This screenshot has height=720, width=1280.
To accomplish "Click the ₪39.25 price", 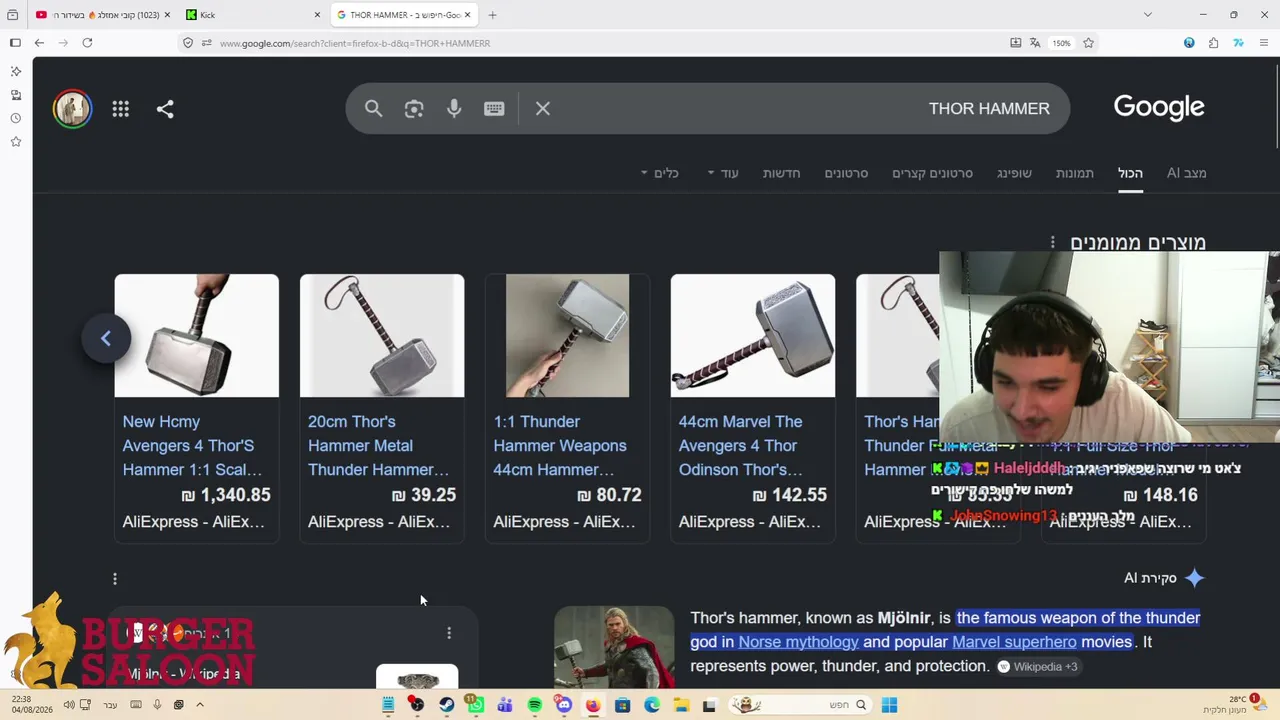I will coord(424,495).
